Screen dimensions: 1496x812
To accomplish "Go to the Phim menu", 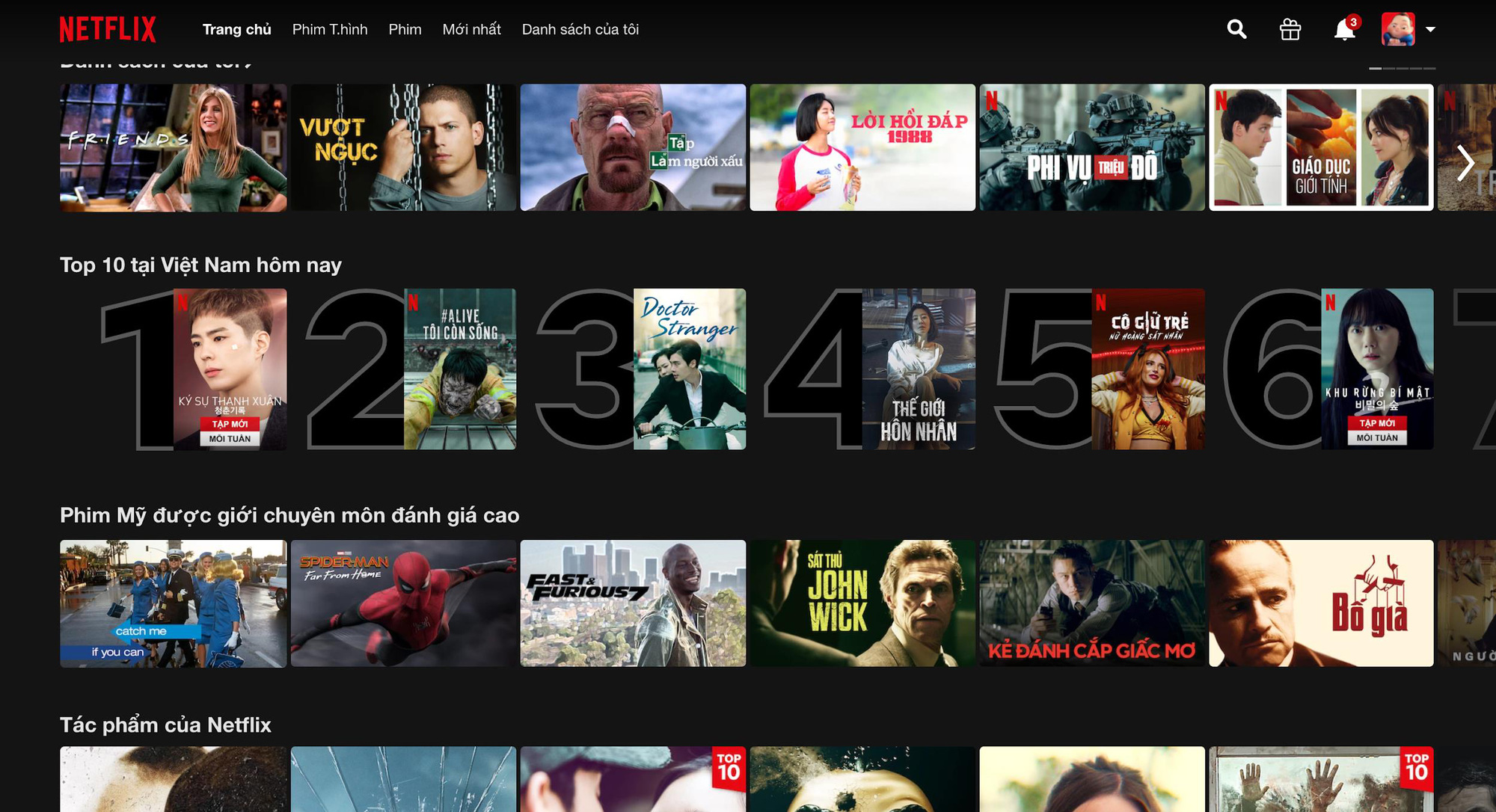I will 405,29.
